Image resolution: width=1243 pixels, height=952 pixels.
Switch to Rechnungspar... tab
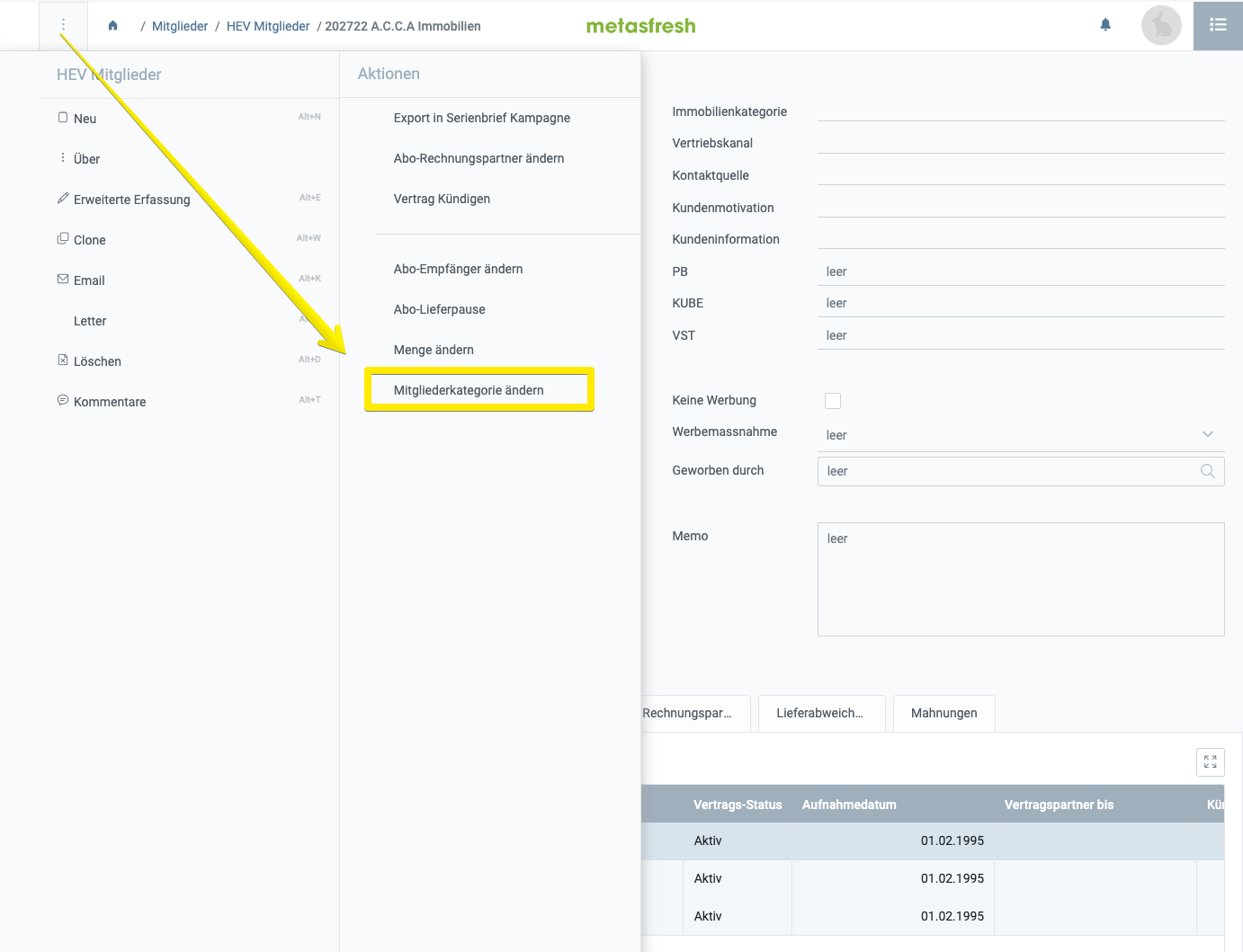click(x=695, y=713)
